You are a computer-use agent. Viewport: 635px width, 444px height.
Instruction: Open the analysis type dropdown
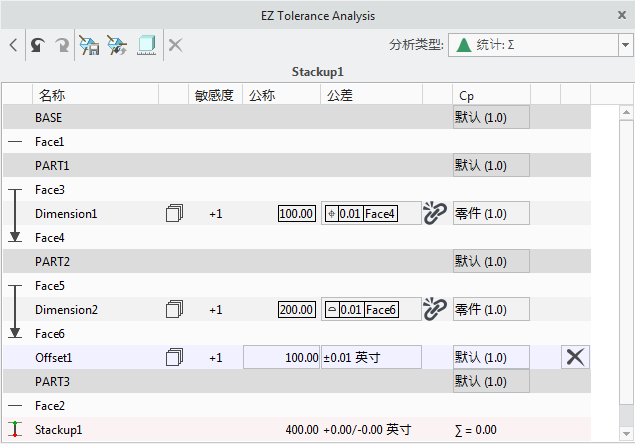(624, 45)
